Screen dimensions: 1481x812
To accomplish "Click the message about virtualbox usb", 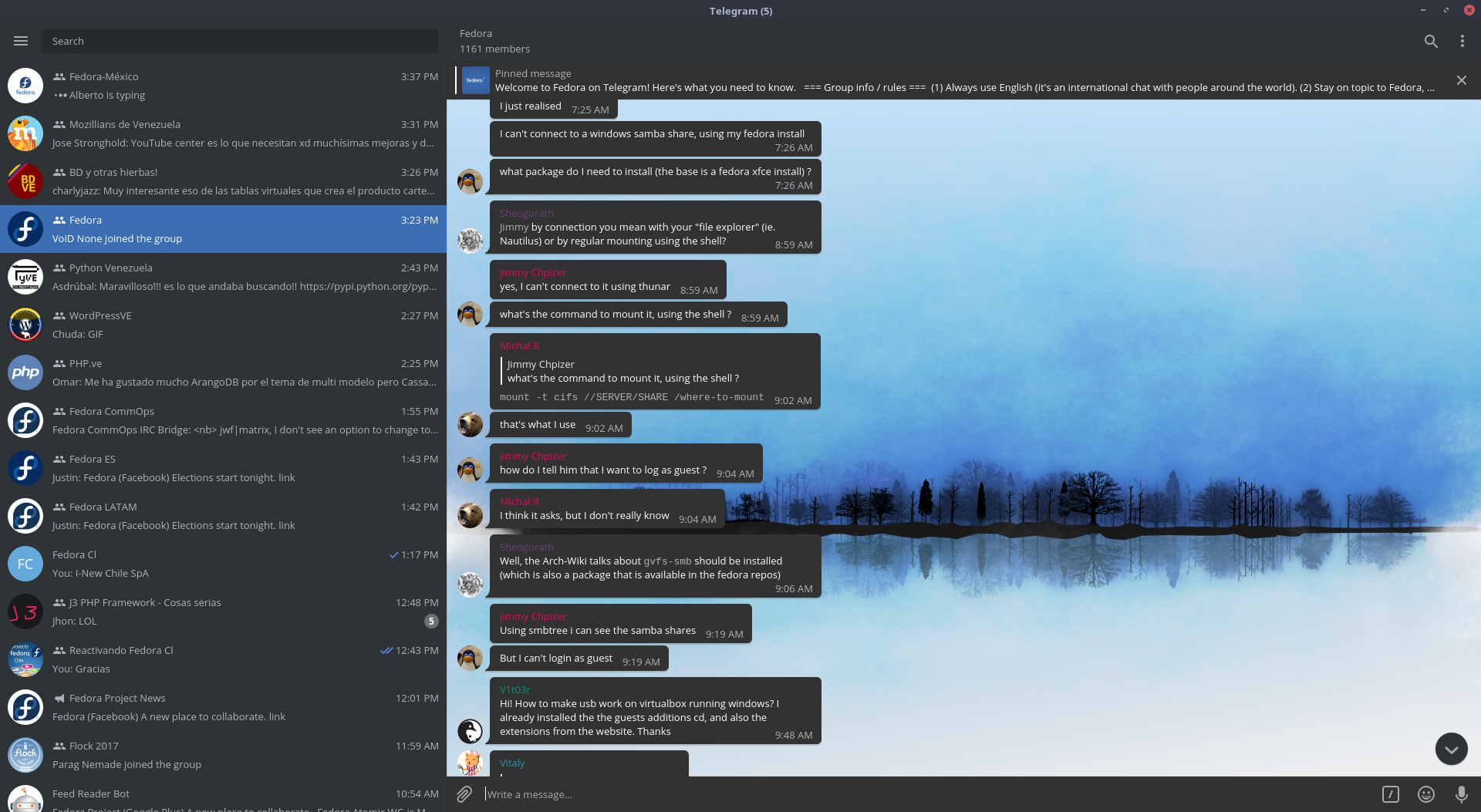I will 656,711.
